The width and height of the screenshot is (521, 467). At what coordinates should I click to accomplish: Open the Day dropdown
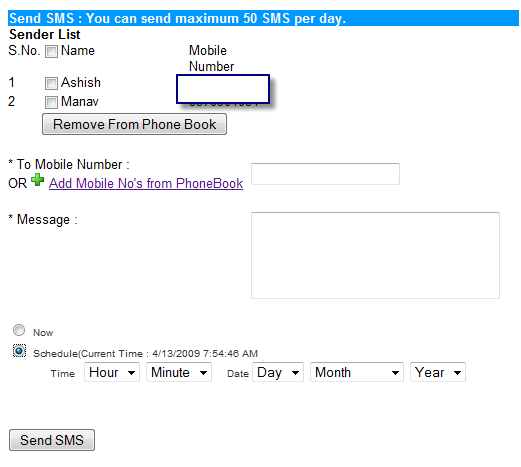tap(278, 372)
